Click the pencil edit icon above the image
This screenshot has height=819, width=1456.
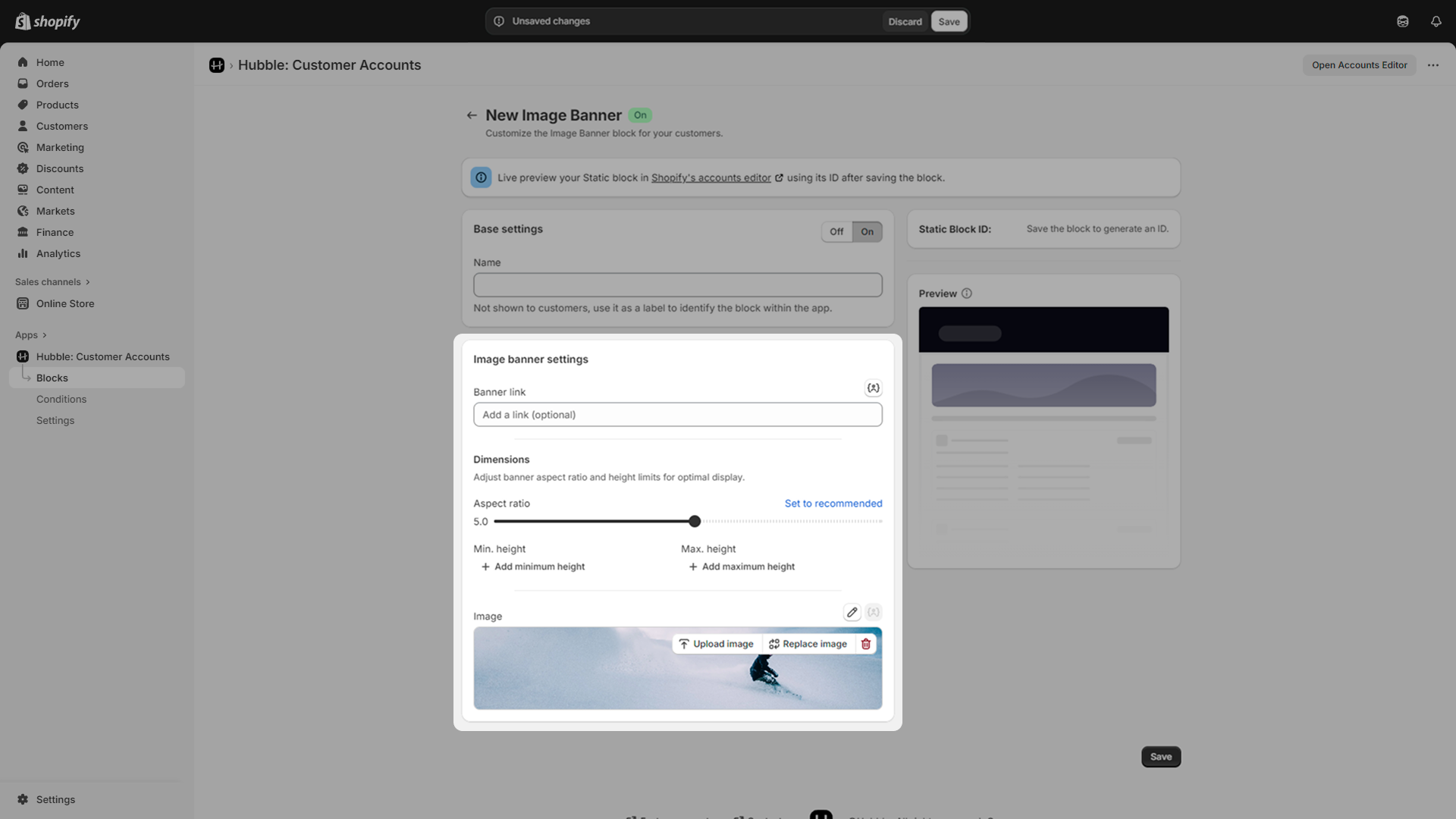(852, 613)
